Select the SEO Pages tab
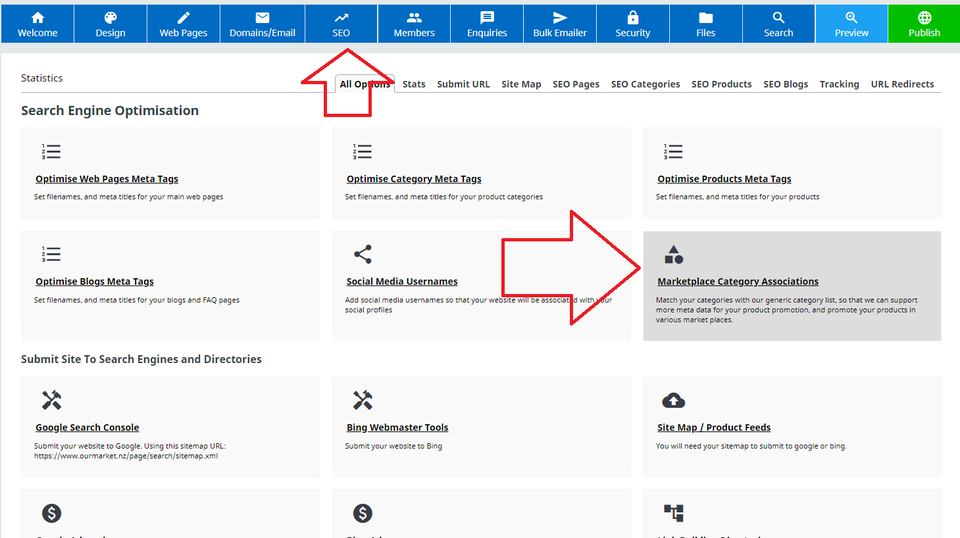960x538 pixels. click(576, 84)
